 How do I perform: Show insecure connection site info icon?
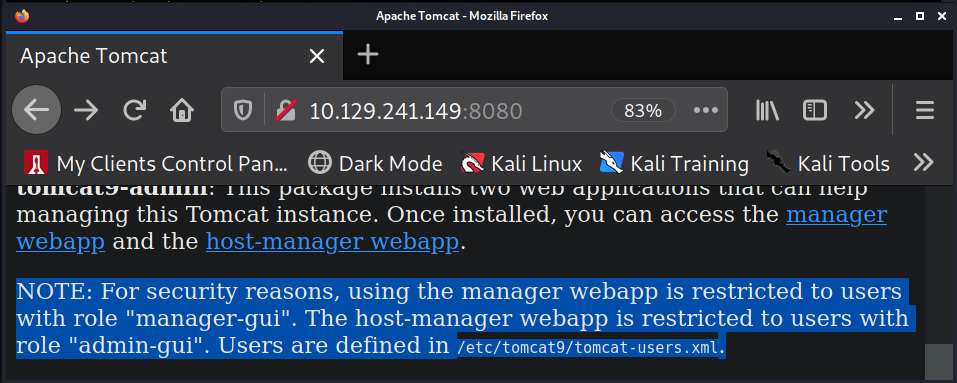point(286,110)
